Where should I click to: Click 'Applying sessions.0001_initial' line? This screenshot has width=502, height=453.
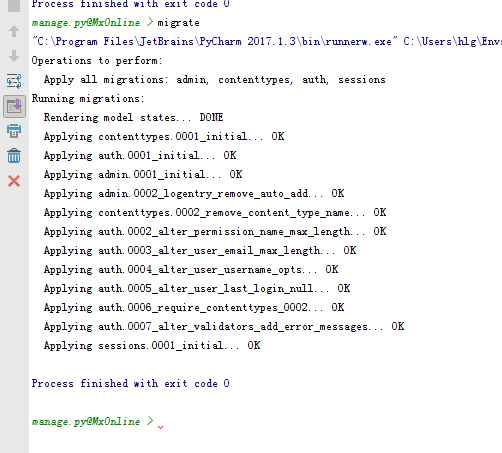click(x=152, y=346)
